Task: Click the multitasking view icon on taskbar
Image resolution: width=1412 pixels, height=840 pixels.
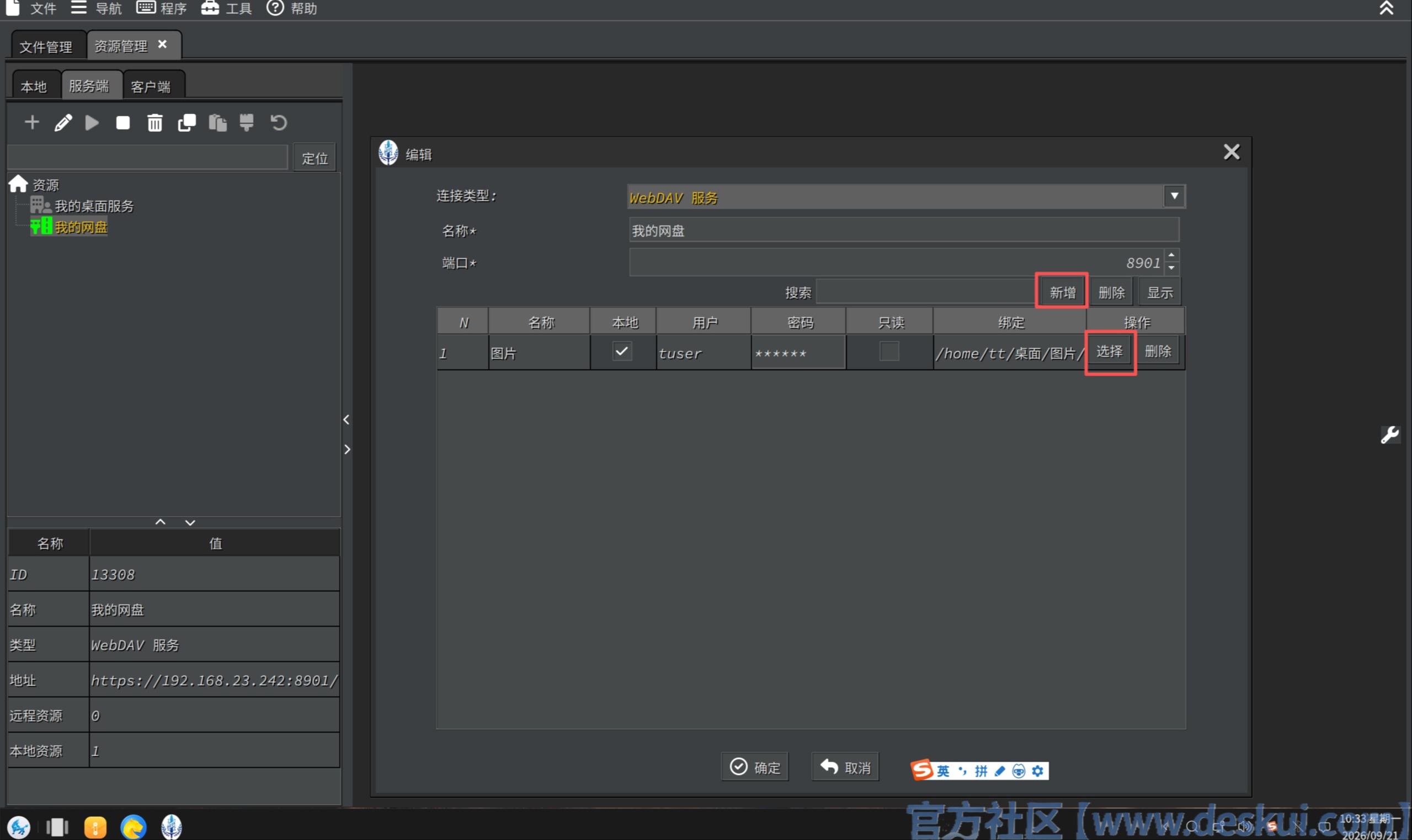Action: (x=57, y=827)
